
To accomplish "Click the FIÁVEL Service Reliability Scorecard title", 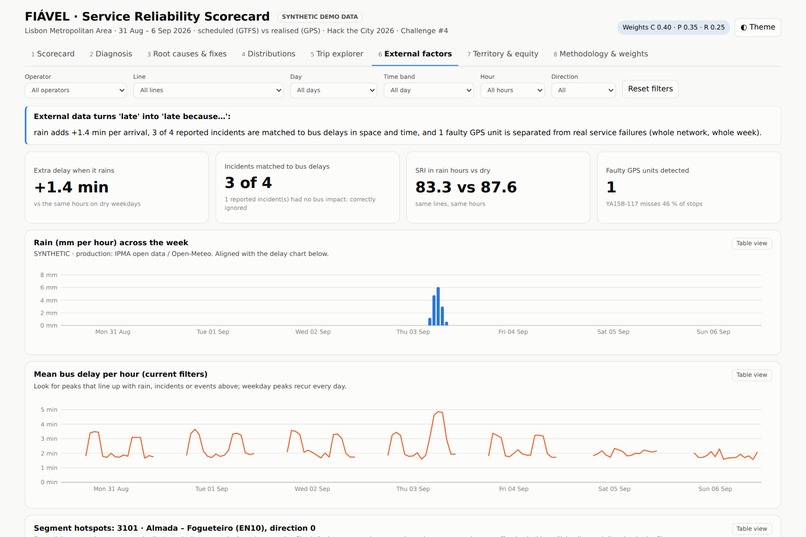I will tap(147, 16).
